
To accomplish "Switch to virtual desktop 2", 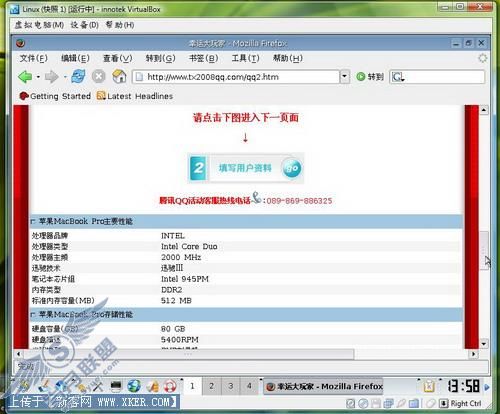I will point(211,386).
